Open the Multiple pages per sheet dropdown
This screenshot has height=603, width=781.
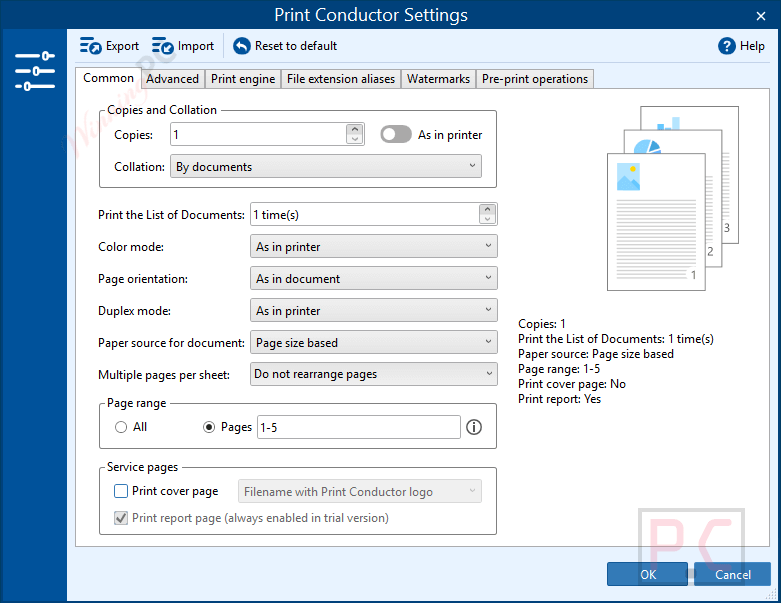[374, 374]
